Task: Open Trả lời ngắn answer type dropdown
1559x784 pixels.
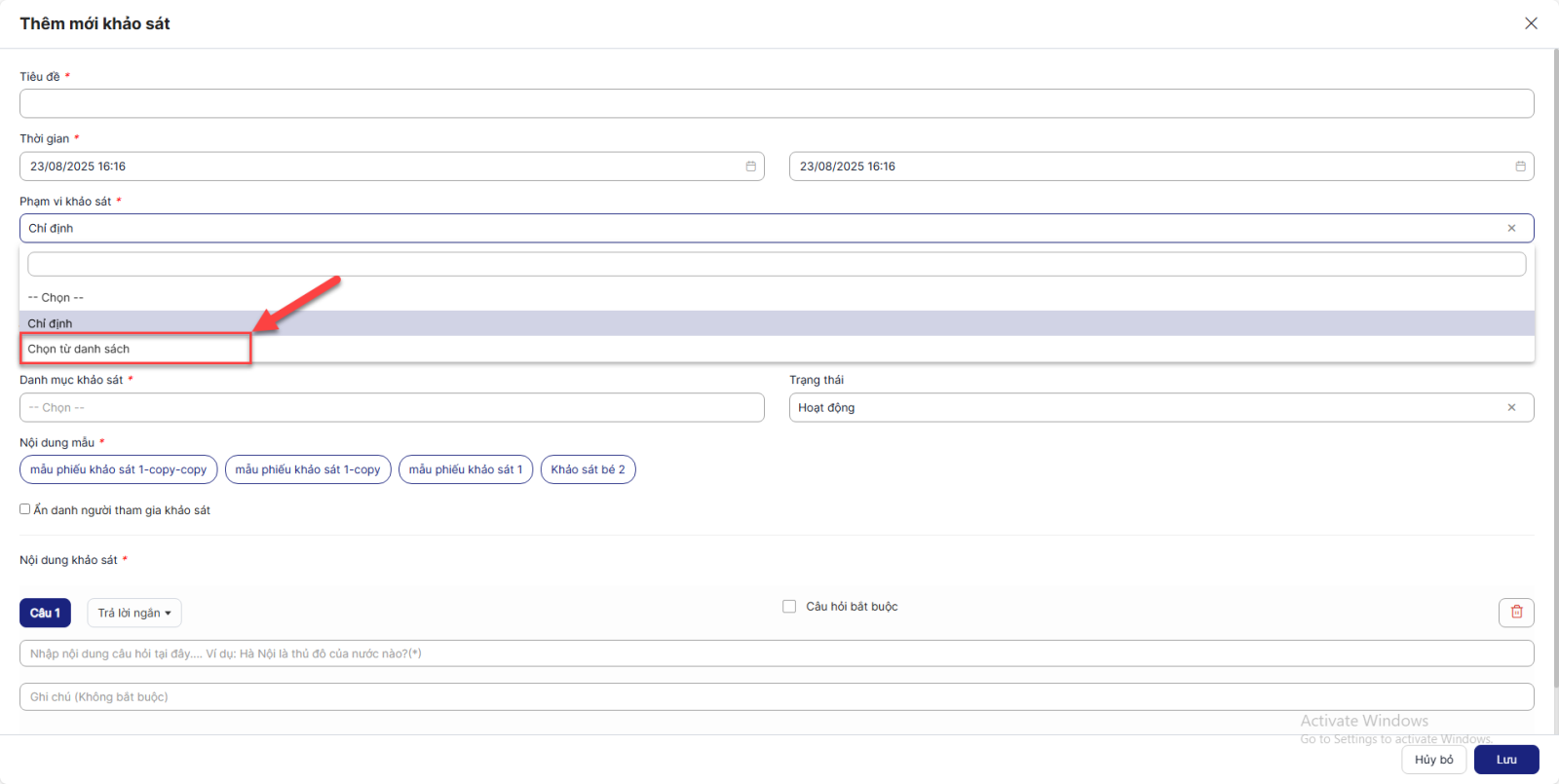Action: tap(134, 613)
